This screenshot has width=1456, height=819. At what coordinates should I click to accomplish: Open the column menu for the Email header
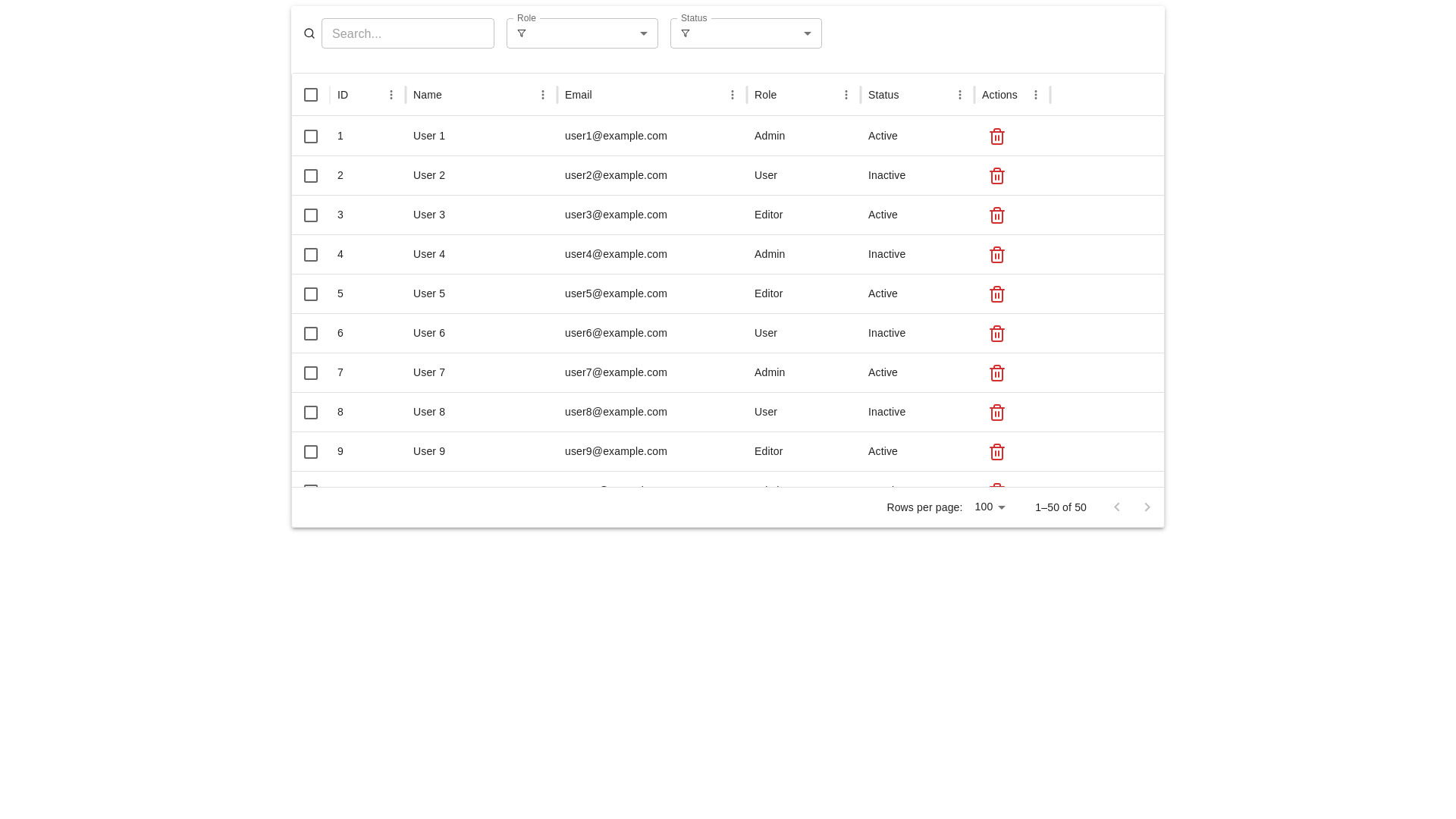point(733,95)
